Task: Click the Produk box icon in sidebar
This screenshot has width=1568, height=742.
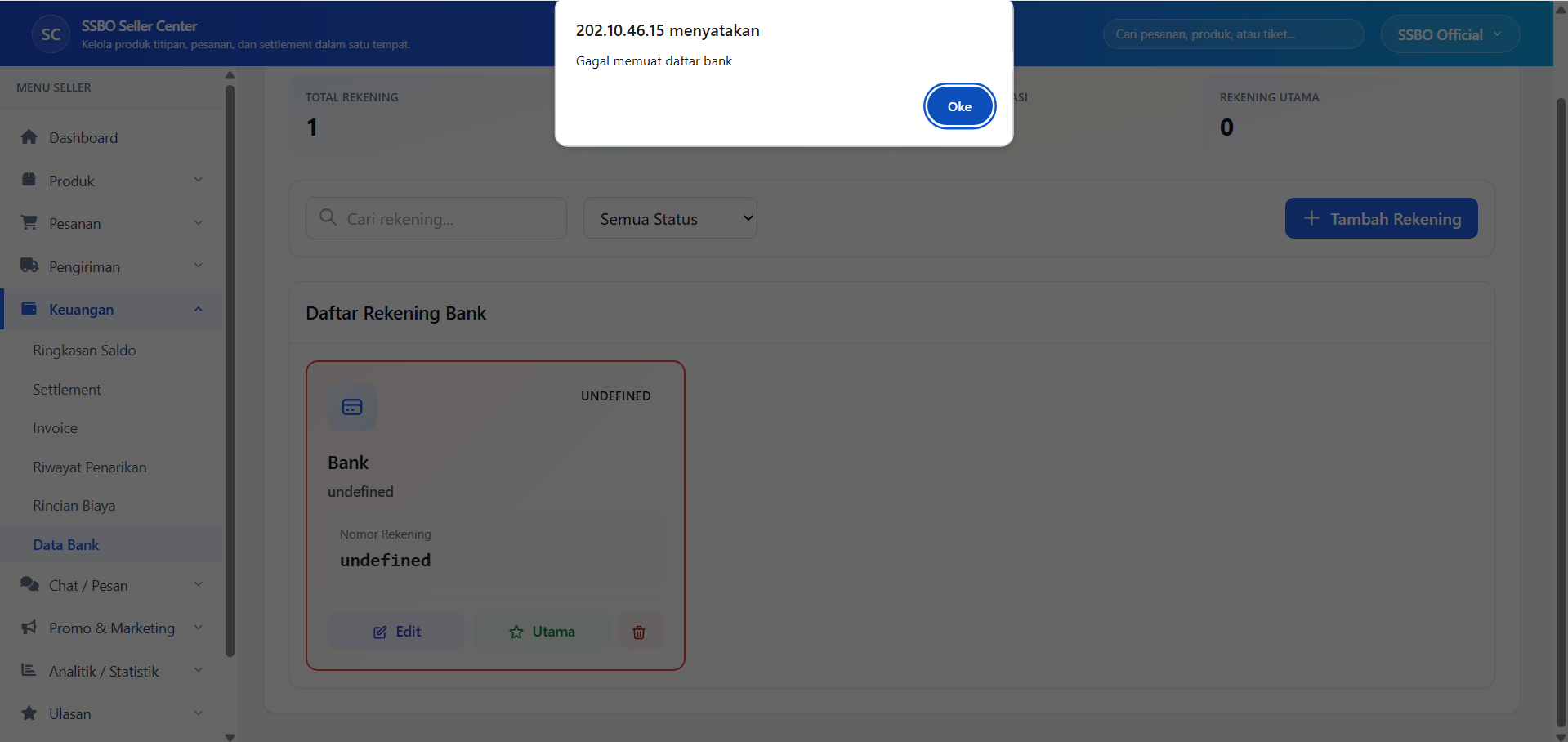Action: pyautogui.click(x=29, y=180)
